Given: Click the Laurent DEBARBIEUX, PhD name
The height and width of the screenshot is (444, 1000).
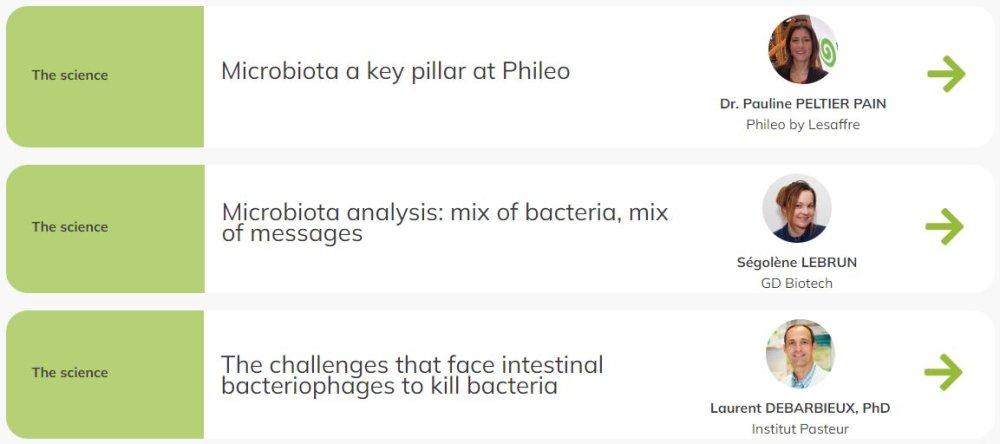Looking at the screenshot, I should point(800,408).
